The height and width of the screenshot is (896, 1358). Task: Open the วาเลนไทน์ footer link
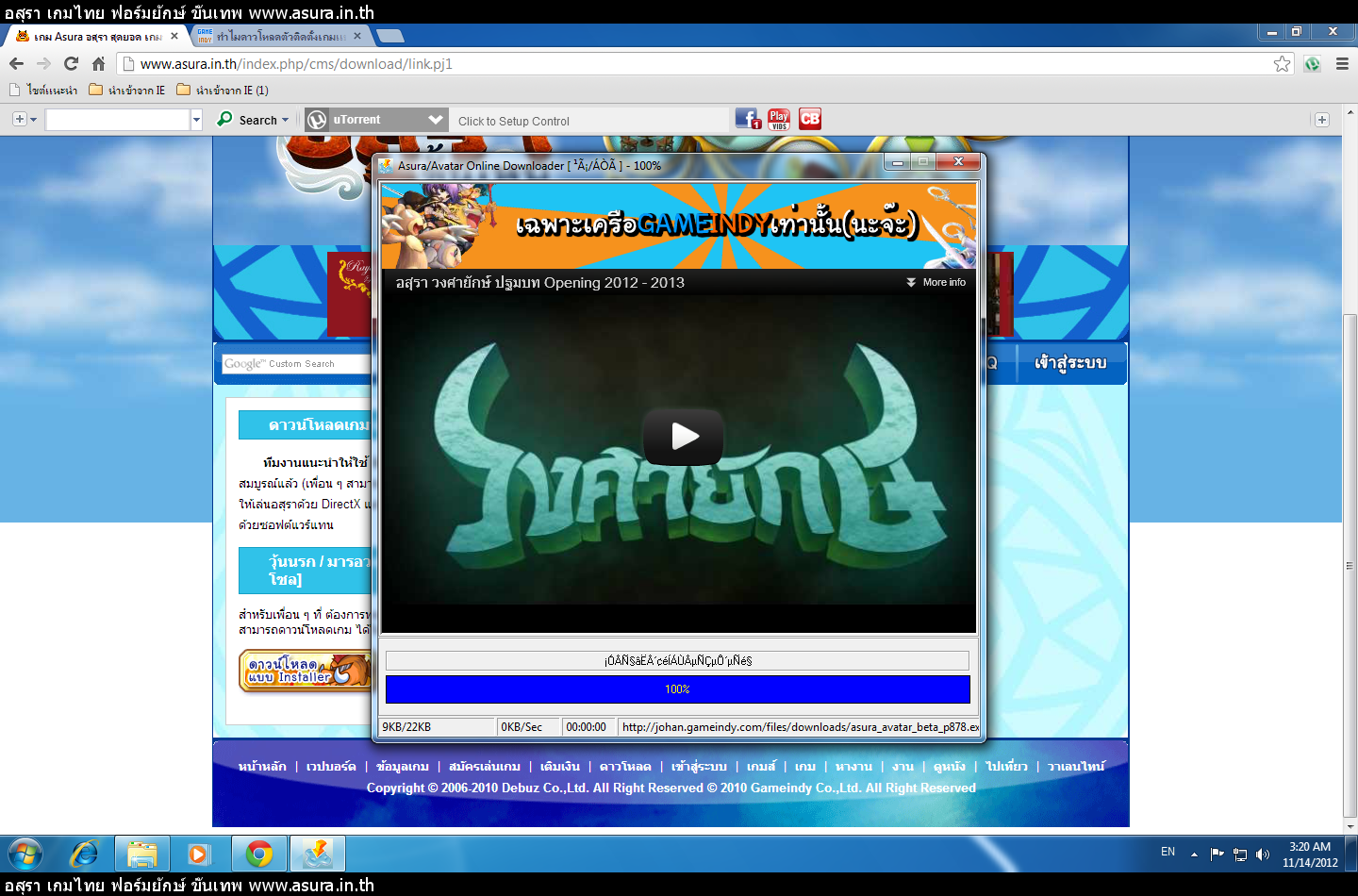coord(1076,766)
